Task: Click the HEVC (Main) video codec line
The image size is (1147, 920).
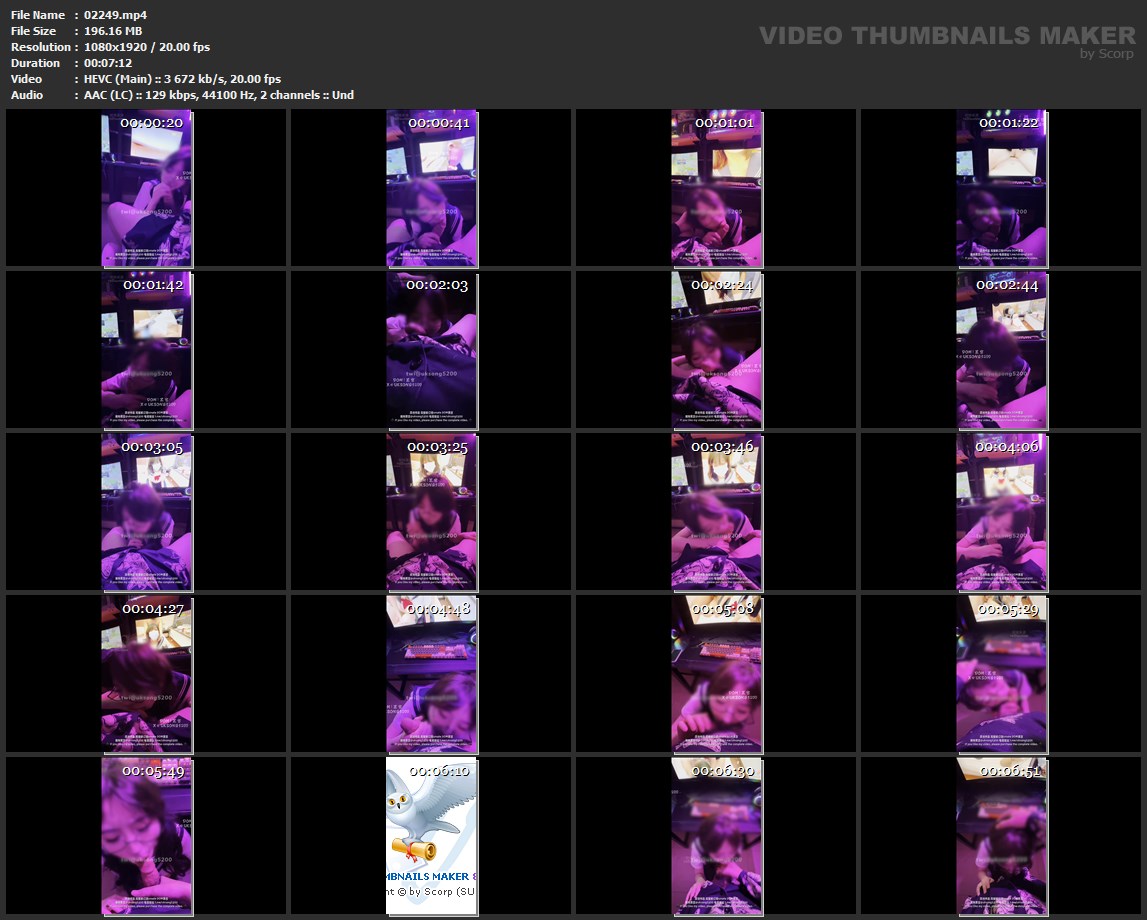Action: [182, 79]
